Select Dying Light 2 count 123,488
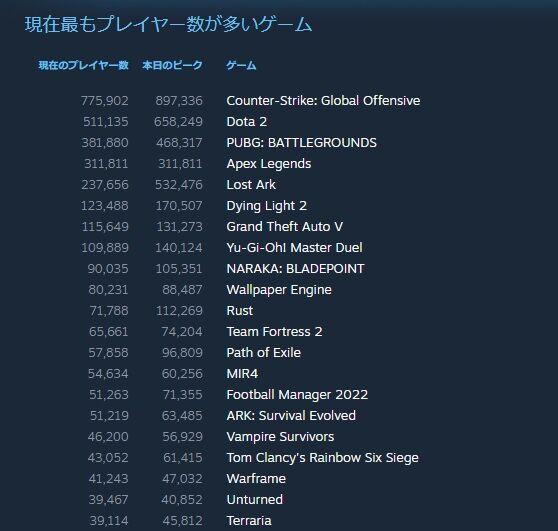Viewport: 558px width, 531px height. click(105, 206)
